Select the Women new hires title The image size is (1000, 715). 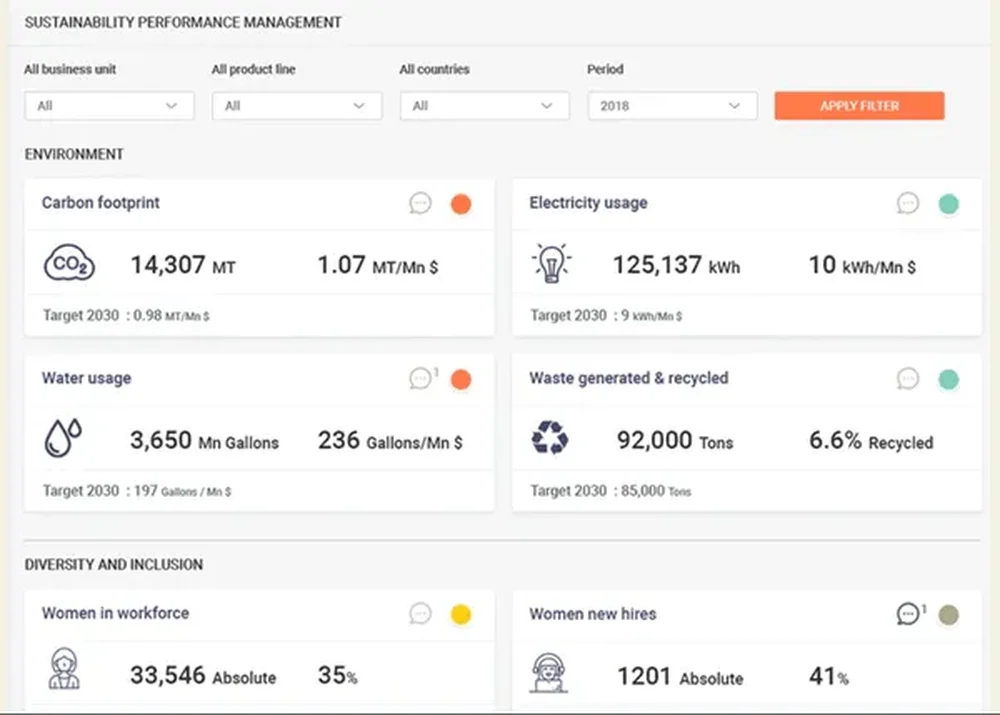tap(592, 614)
